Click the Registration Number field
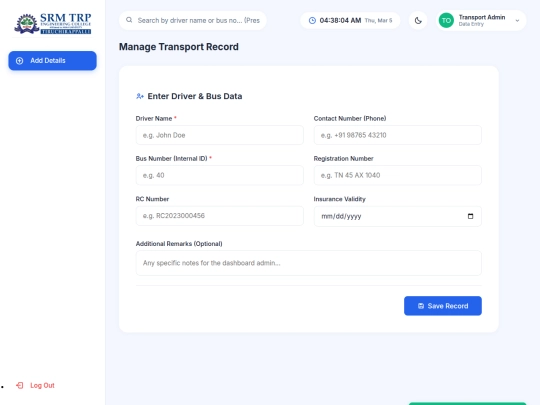The height and width of the screenshot is (405, 540). [397, 175]
